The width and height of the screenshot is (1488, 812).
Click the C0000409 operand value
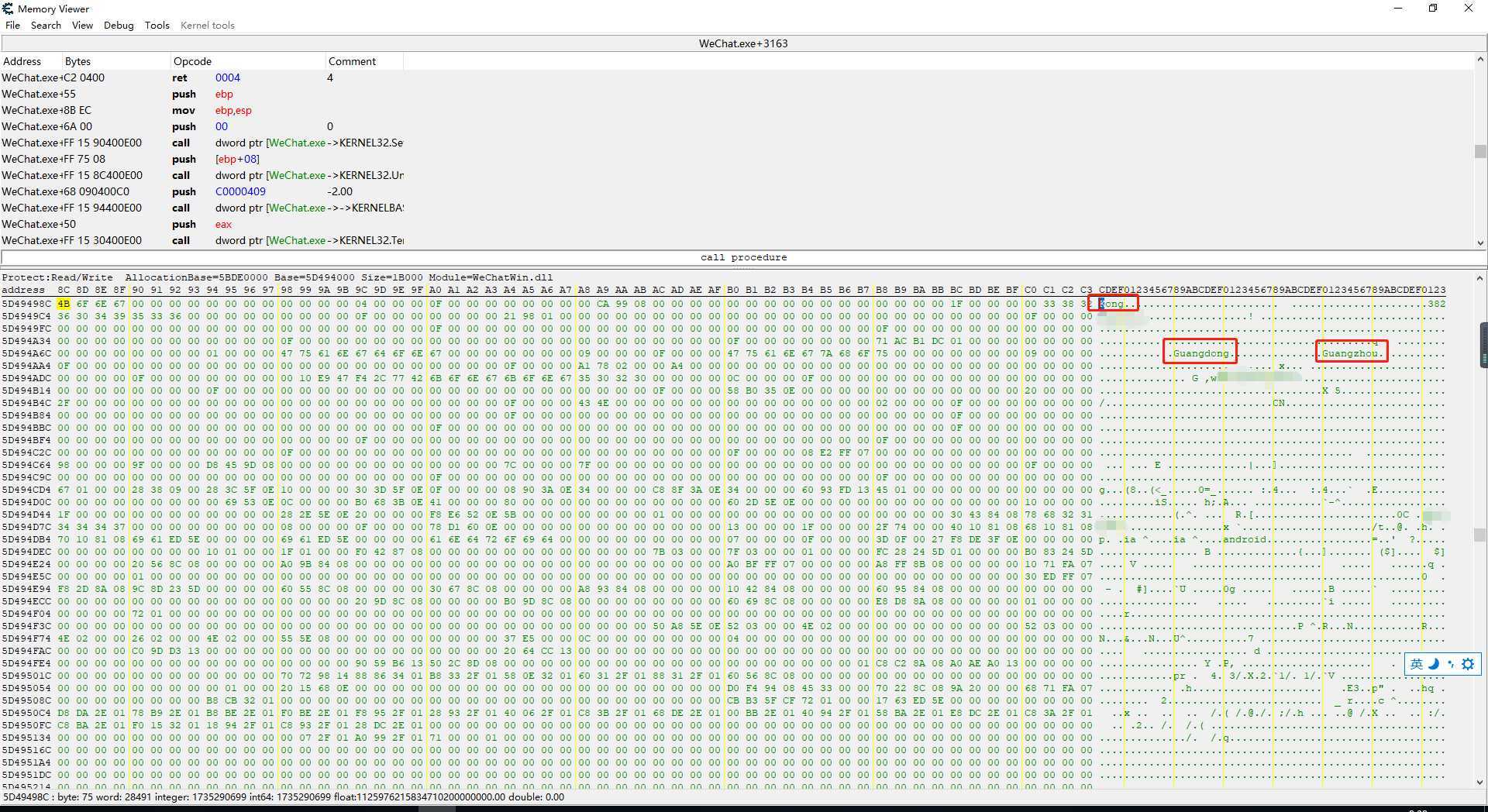coord(240,191)
